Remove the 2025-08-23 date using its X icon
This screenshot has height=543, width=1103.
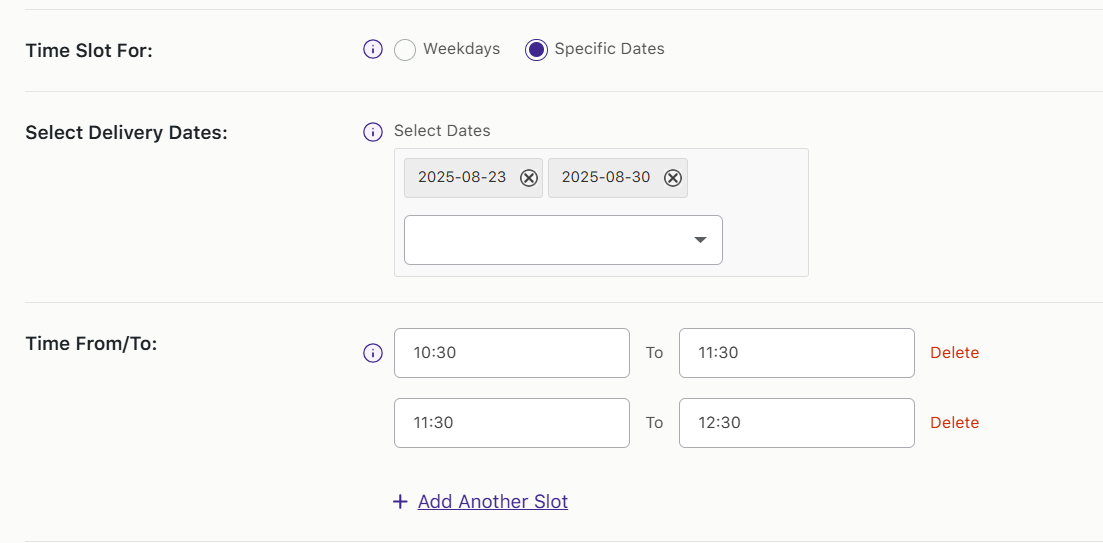(528, 178)
